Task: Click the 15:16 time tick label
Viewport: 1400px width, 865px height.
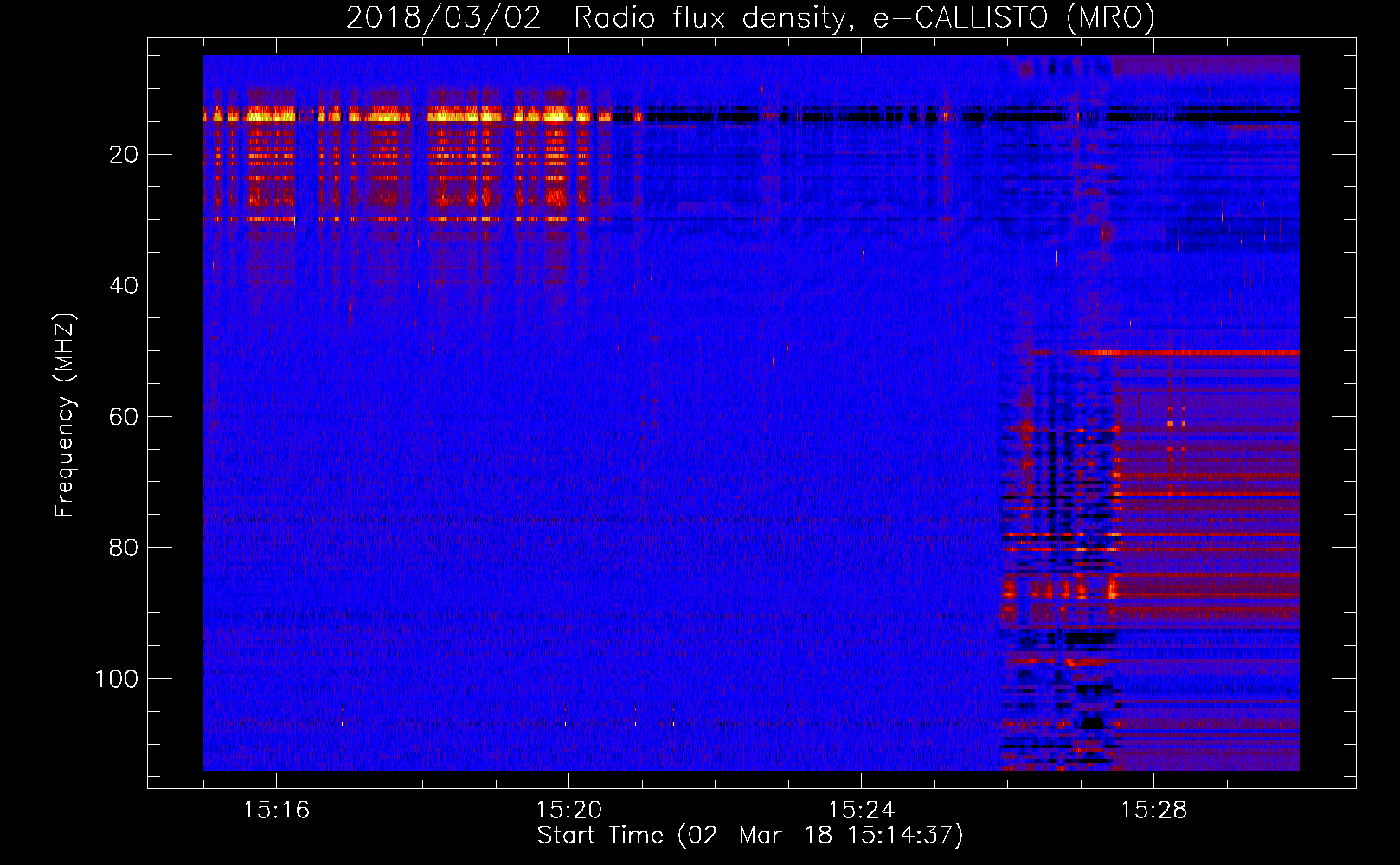Action: tap(276, 811)
